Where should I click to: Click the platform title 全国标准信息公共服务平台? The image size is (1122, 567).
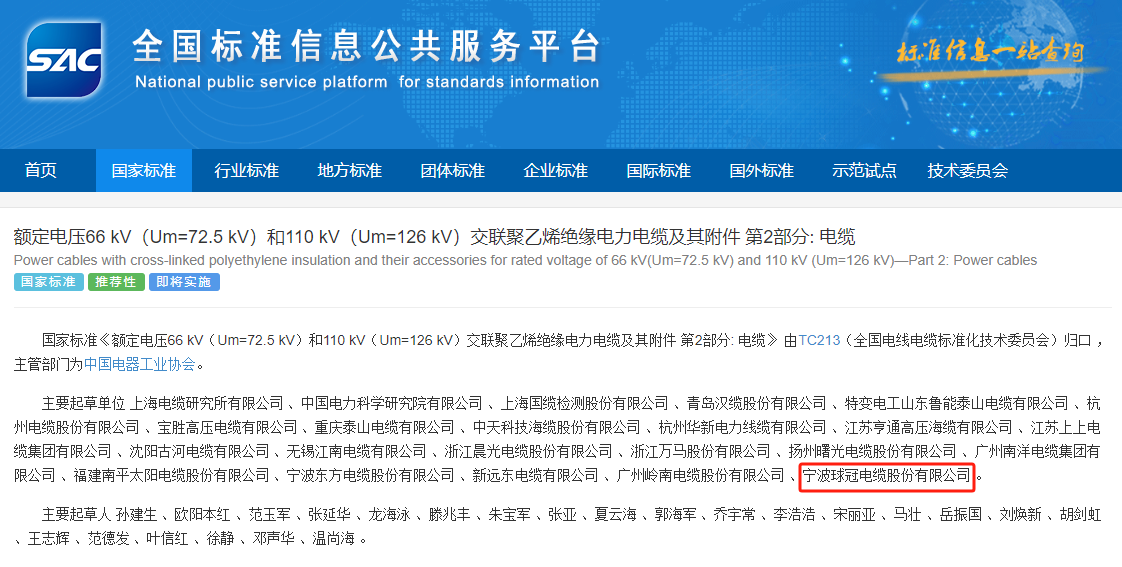point(366,47)
